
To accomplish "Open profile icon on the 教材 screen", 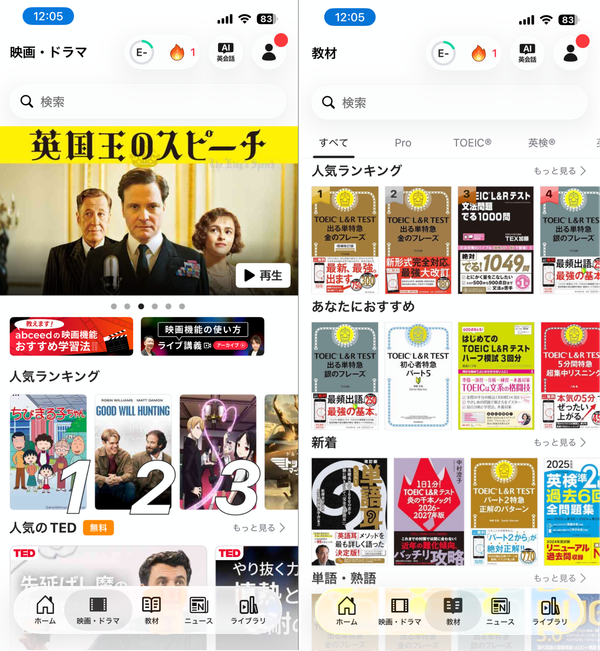I will [571, 53].
